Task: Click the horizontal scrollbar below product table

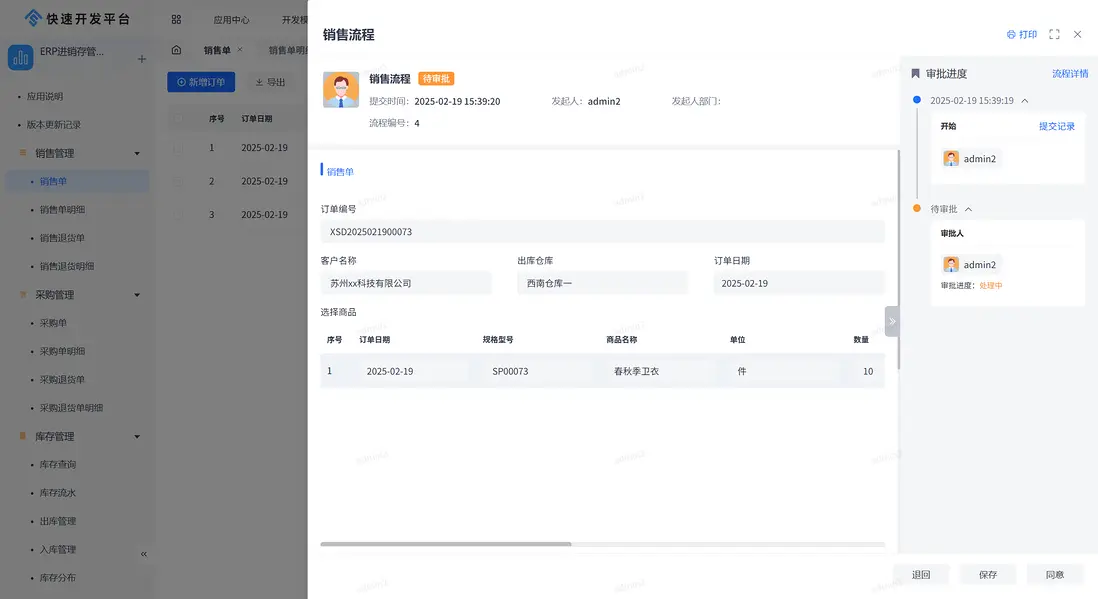Action: click(446, 544)
